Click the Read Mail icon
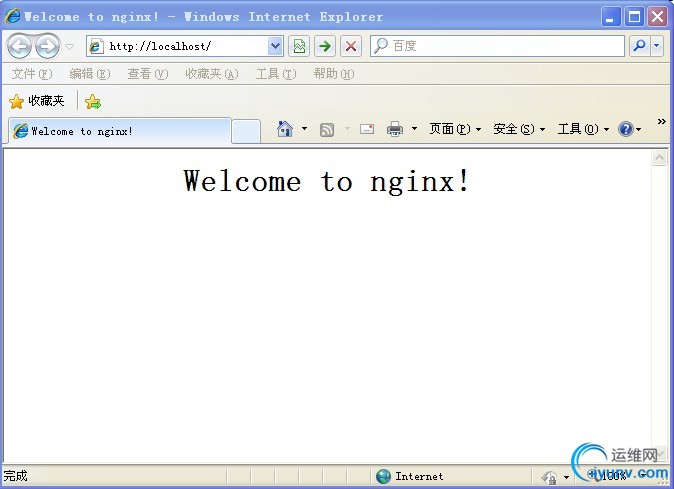This screenshot has height=489, width=674. pos(367,129)
